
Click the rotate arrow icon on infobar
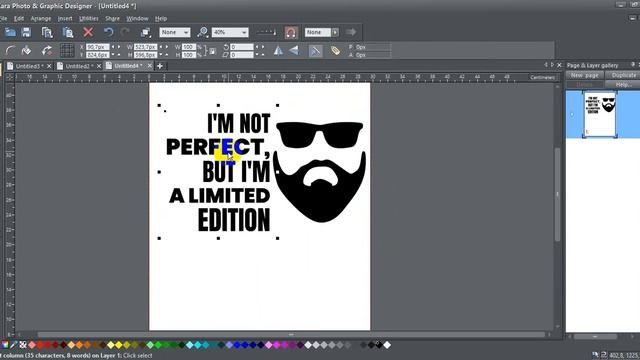[x=47, y=51]
